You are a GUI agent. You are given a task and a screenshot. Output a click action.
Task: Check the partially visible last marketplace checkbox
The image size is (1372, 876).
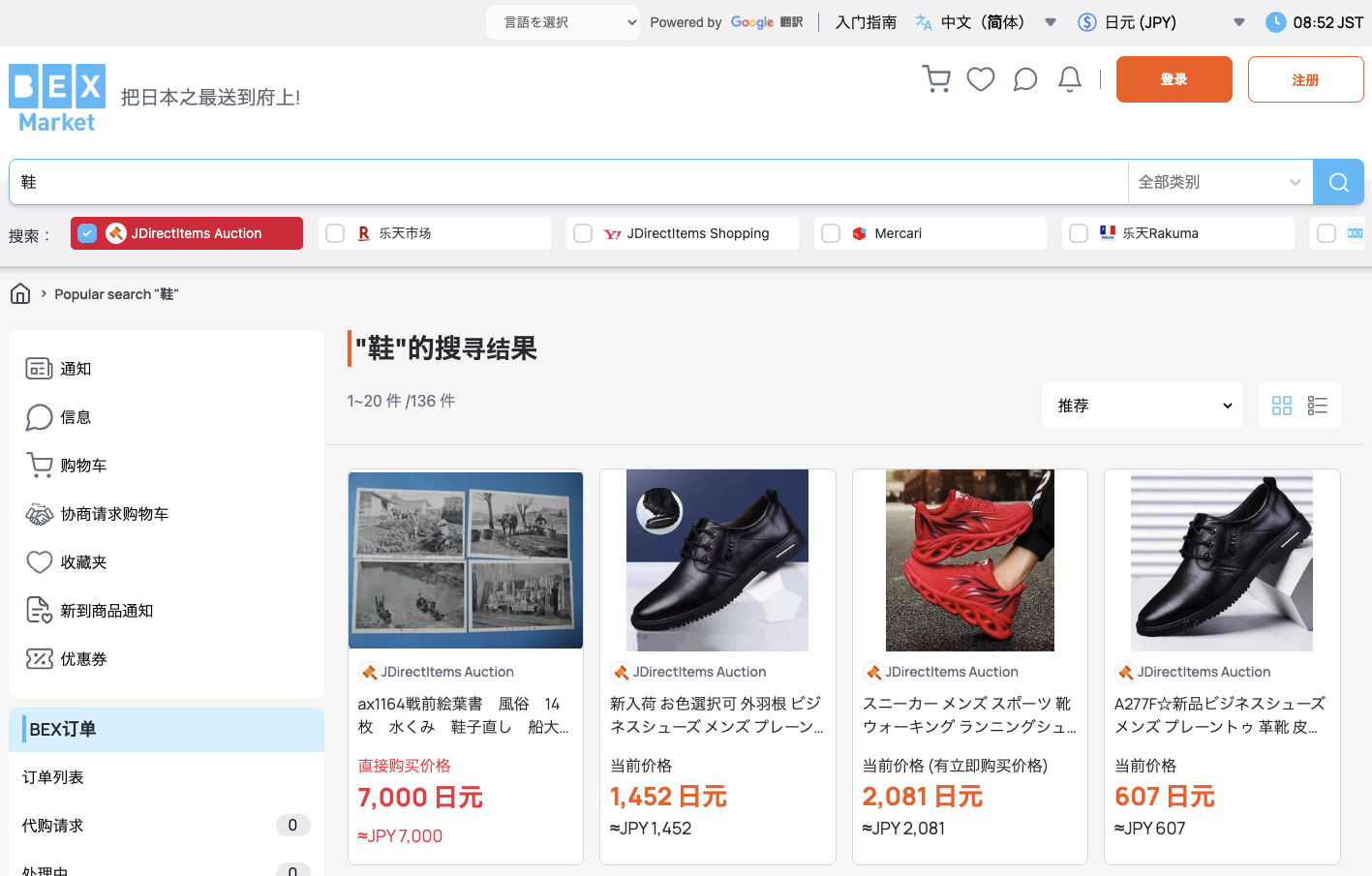[x=1326, y=233]
